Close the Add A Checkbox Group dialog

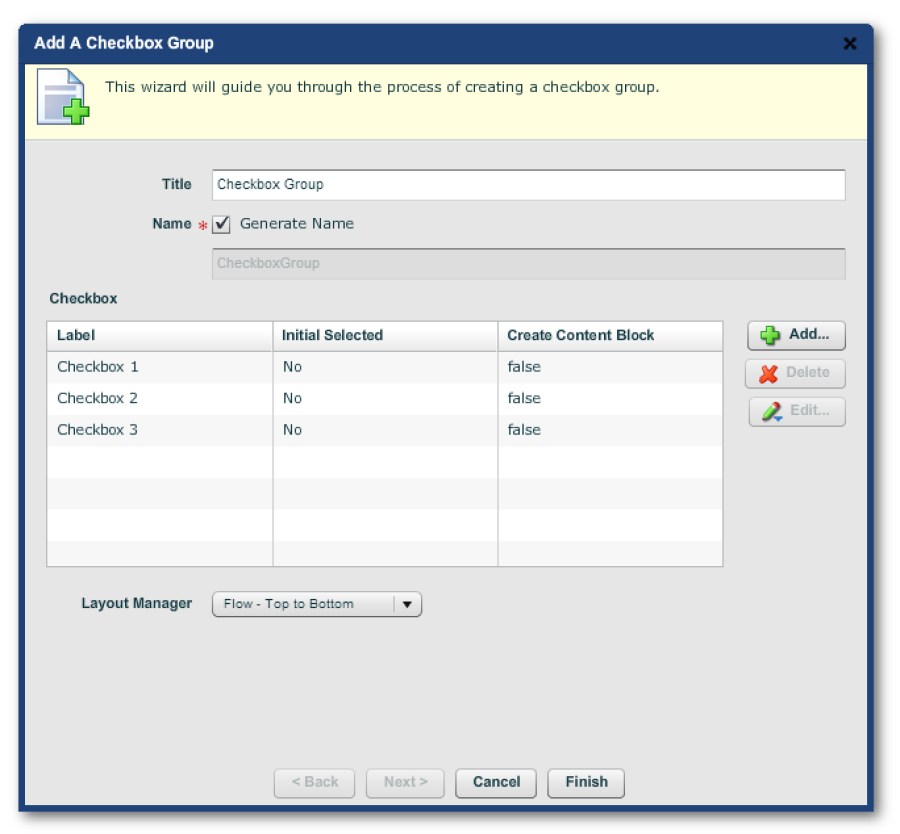tap(850, 44)
